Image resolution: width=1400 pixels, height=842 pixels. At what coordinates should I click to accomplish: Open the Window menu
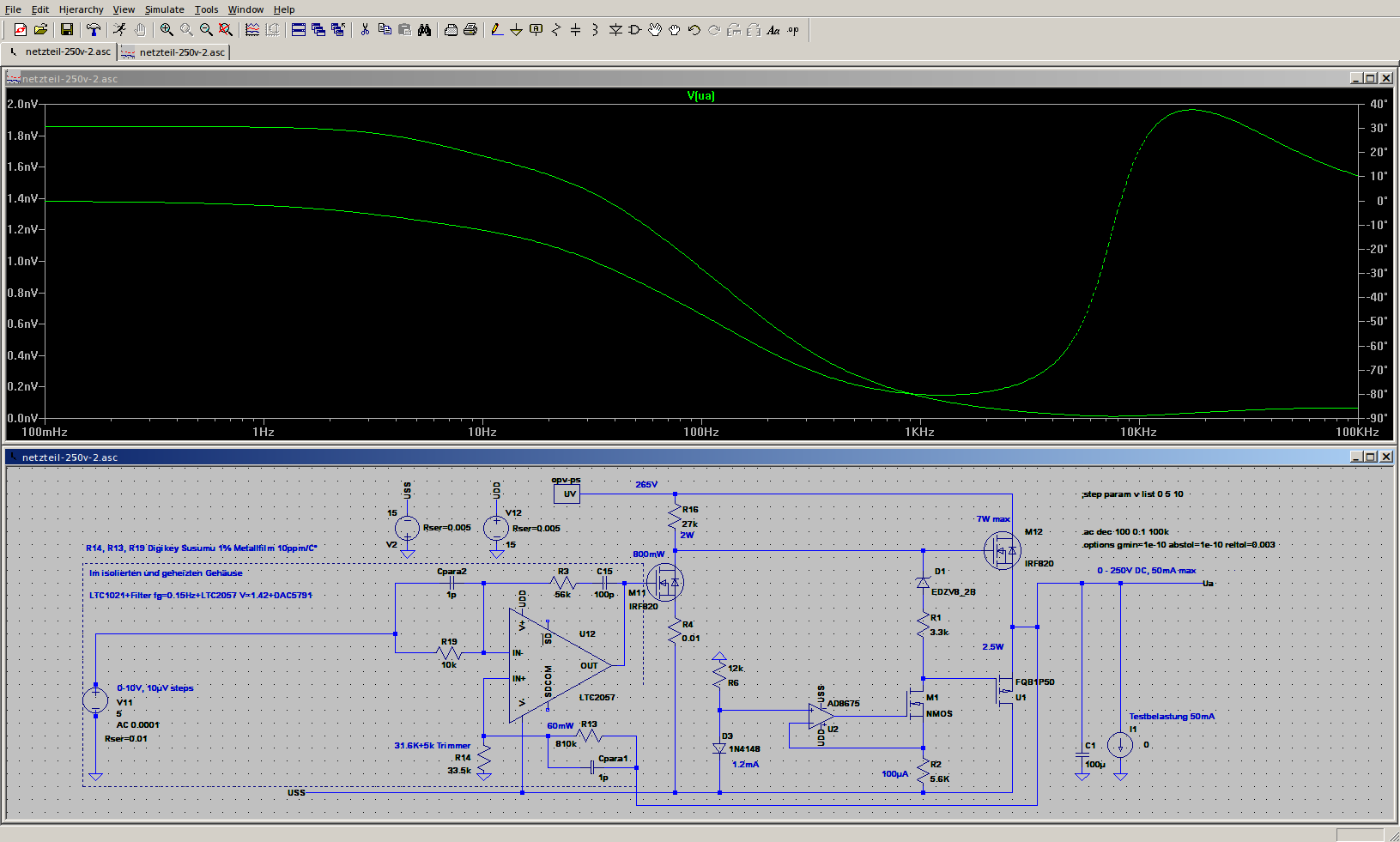(x=245, y=9)
